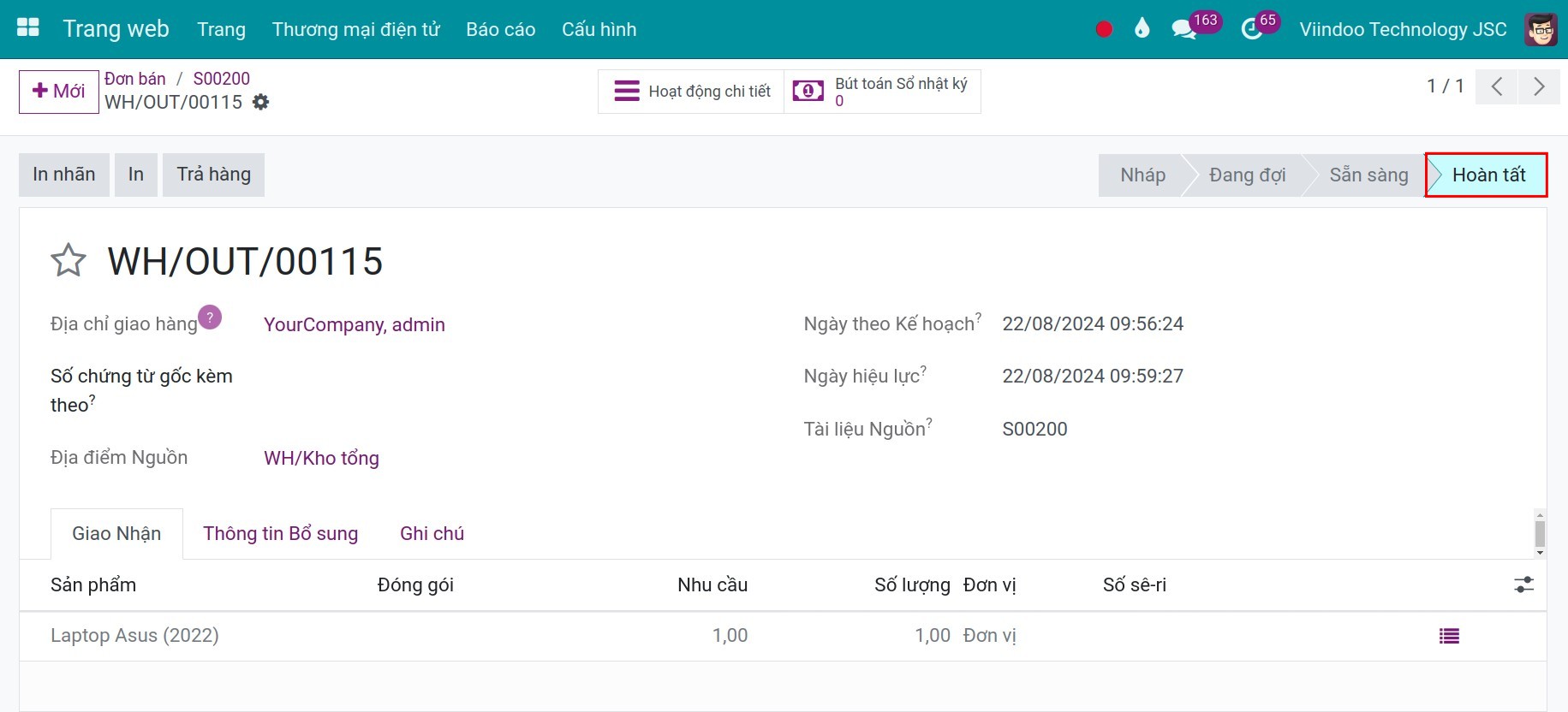The width and height of the screenshot is (1568, 712).
Task: Open the apps grid home menu
Action: (x=28, y=28)
